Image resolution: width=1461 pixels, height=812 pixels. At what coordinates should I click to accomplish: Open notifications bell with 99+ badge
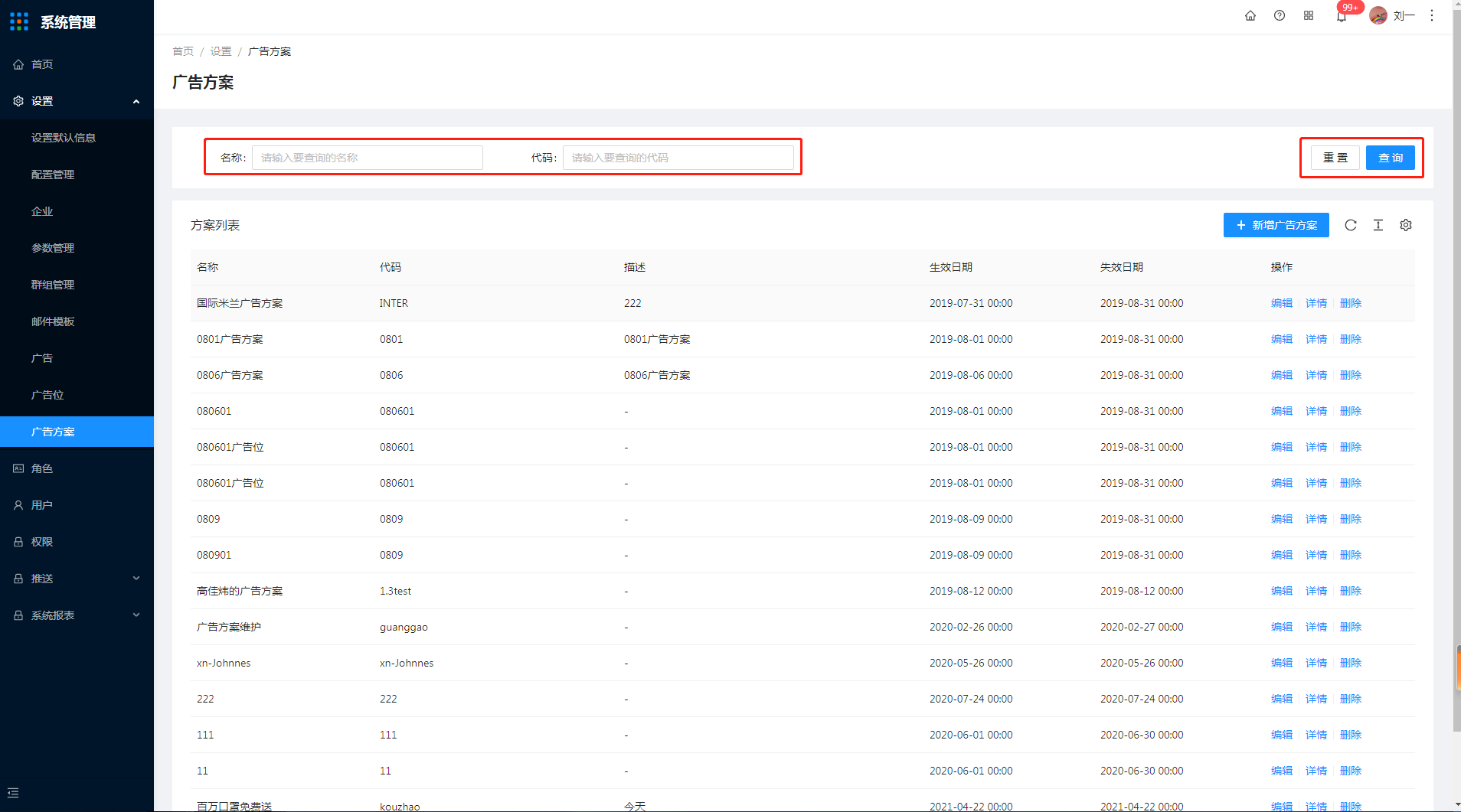tap(1342, 15)
